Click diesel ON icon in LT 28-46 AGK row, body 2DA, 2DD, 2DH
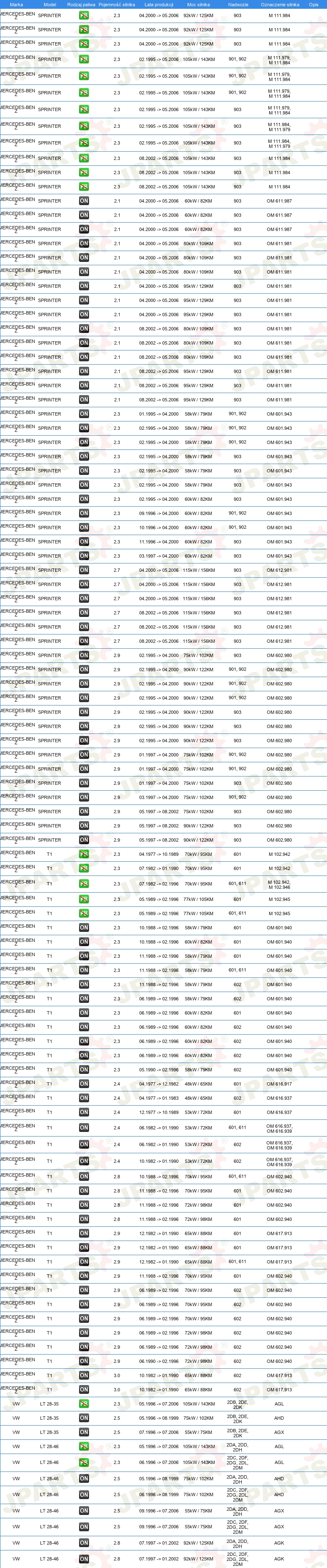The height and width of the screenshot is (1568, 327). 84,1543
